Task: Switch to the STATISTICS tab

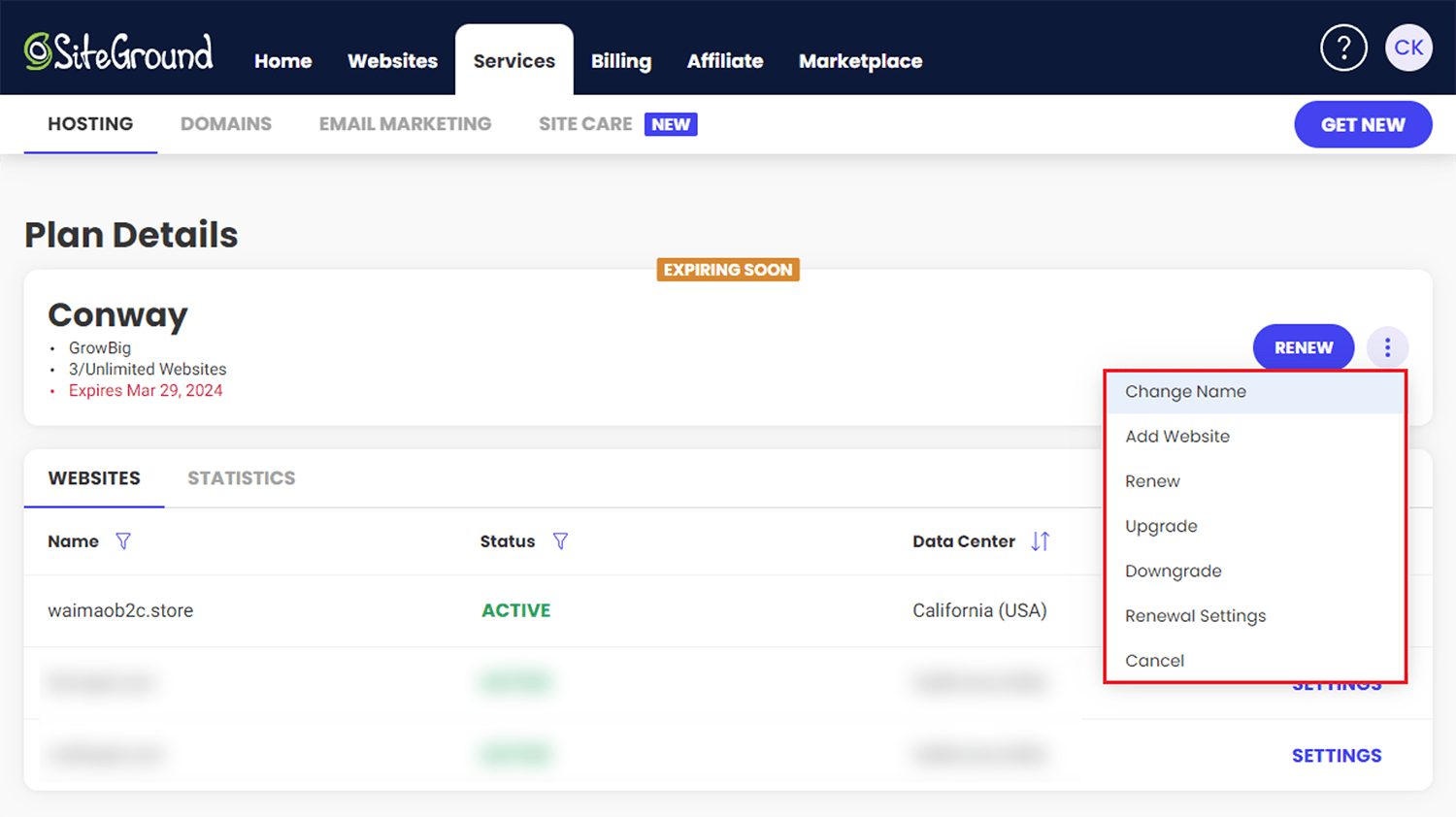Action: (241, 477)
